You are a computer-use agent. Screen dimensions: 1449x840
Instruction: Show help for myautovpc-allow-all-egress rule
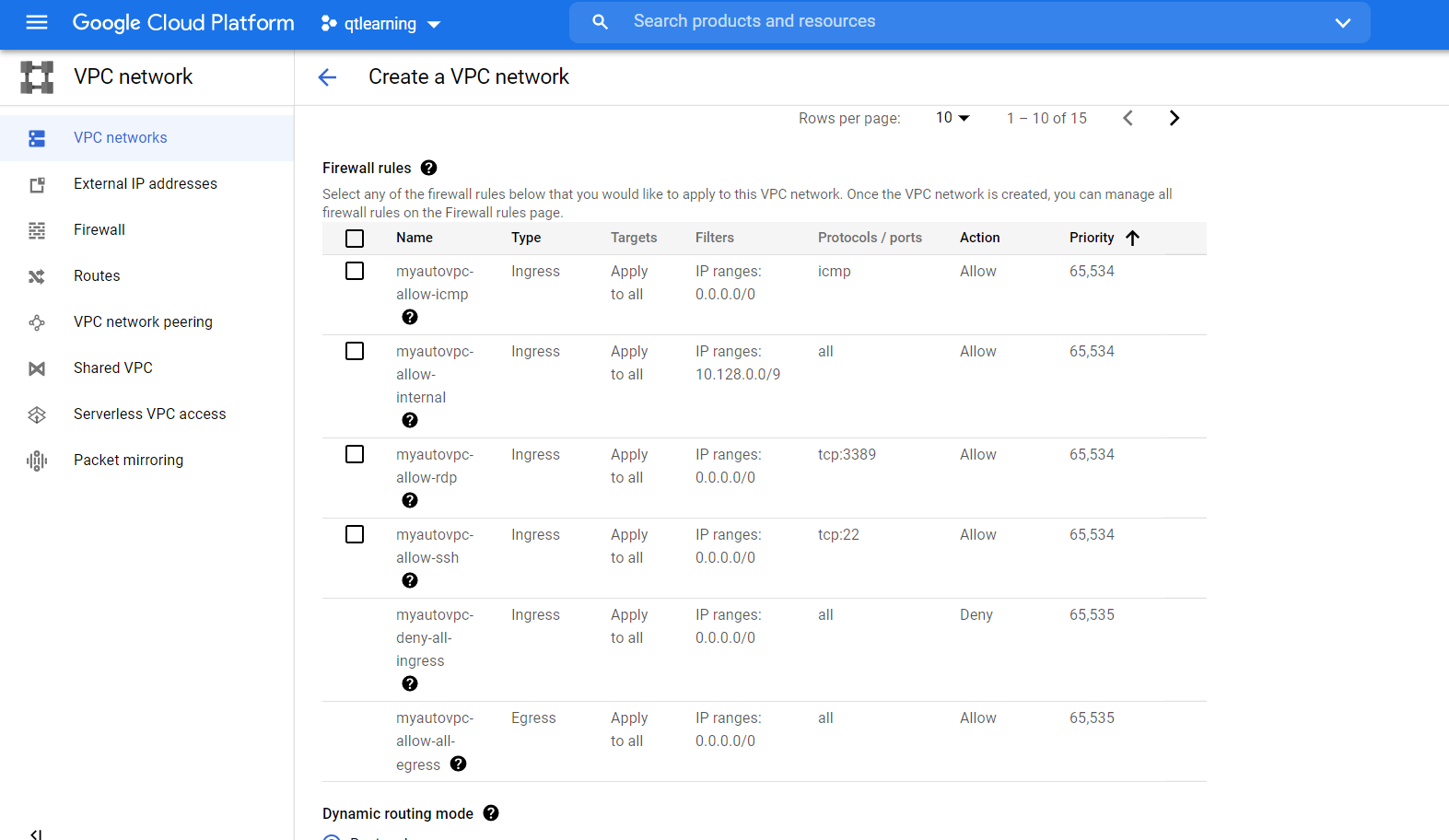(x=458, y=764)
